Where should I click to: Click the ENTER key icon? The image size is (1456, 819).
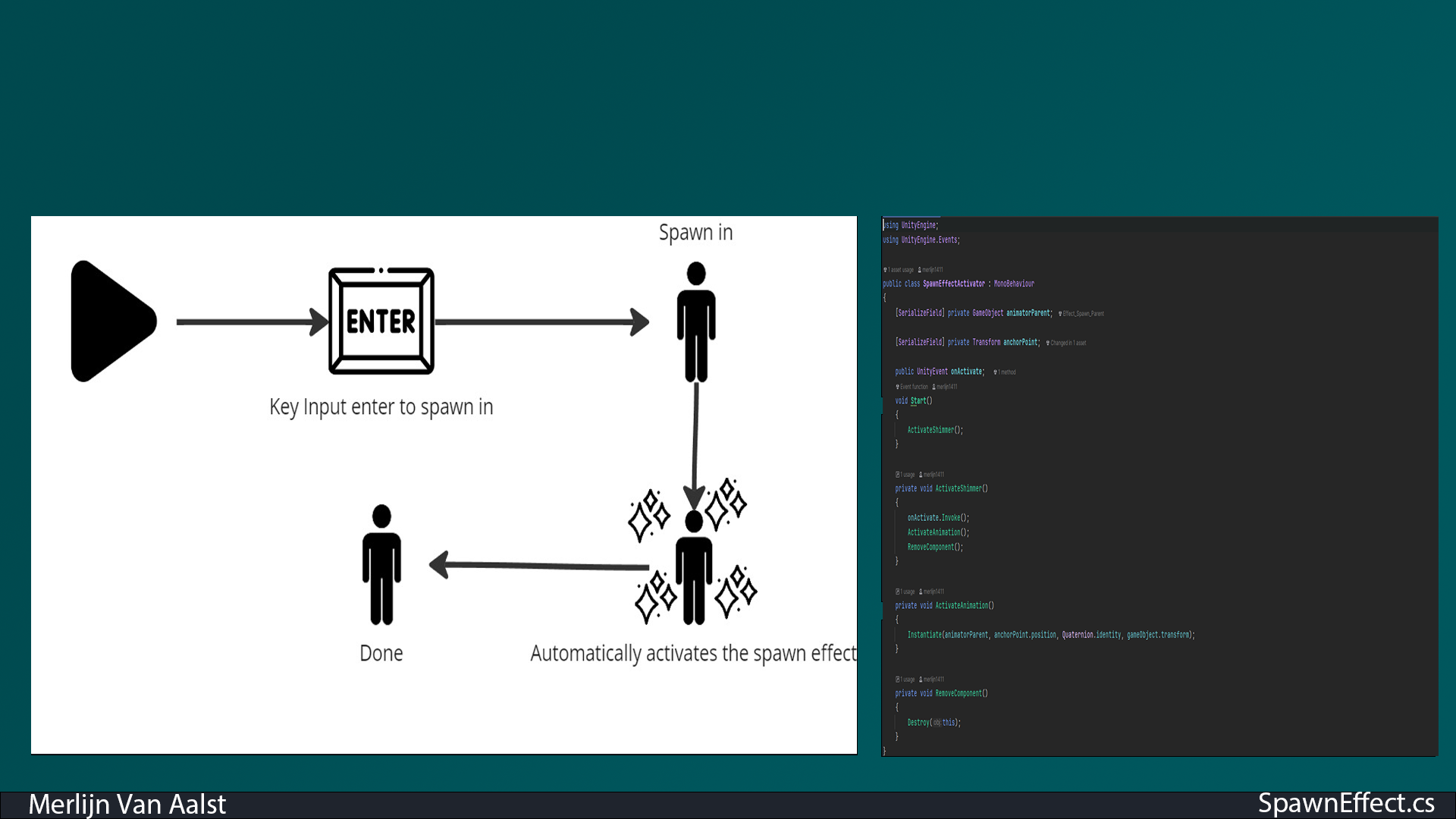(381, 321)
